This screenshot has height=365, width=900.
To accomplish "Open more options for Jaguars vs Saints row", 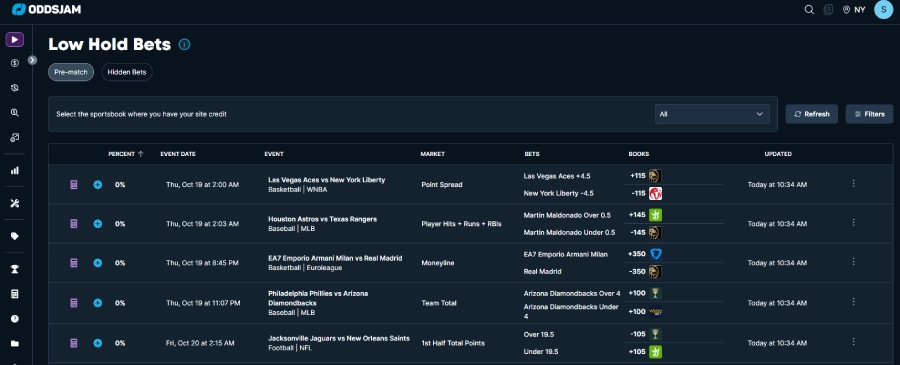I will pos(853,341).
